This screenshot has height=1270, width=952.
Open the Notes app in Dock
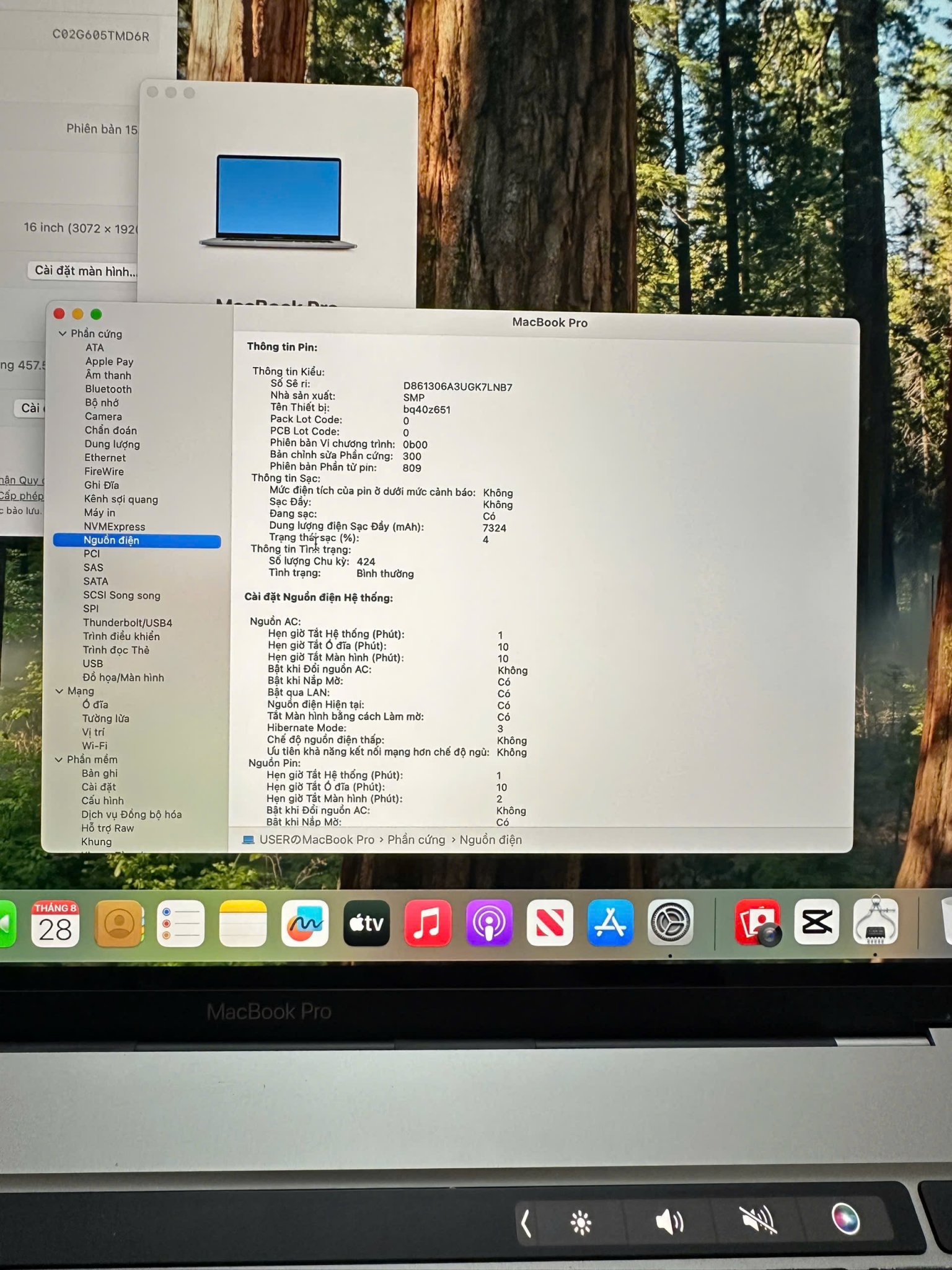point(243,924)
